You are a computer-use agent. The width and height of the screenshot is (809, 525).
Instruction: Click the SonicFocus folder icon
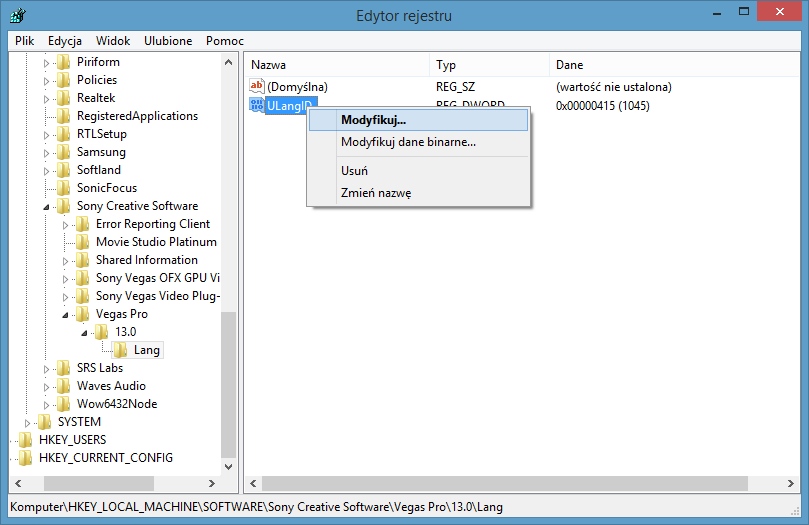tap(64, 188)
